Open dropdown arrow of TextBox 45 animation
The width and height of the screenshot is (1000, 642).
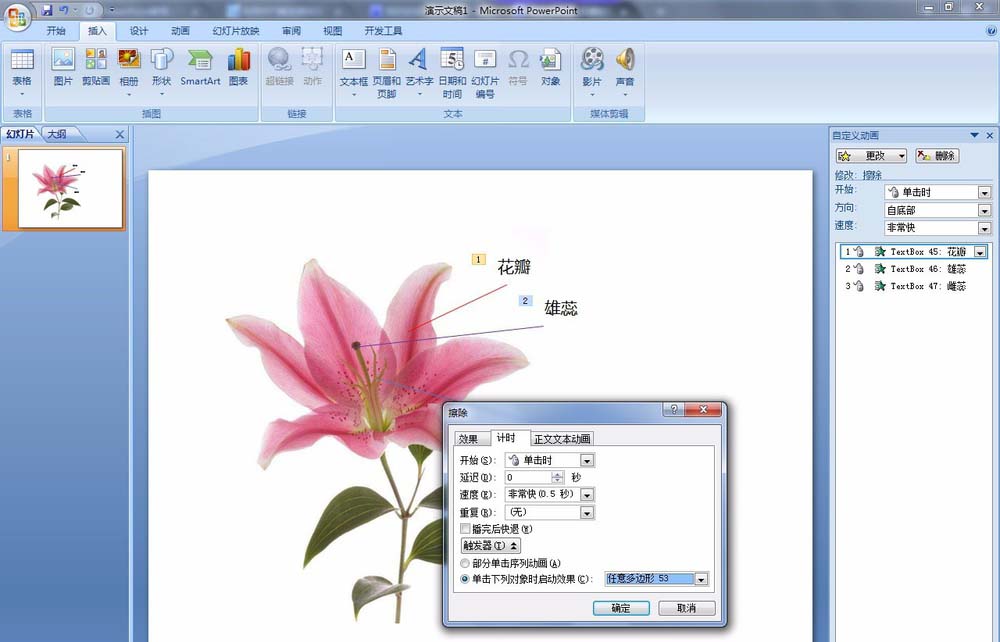click(980, 252)
